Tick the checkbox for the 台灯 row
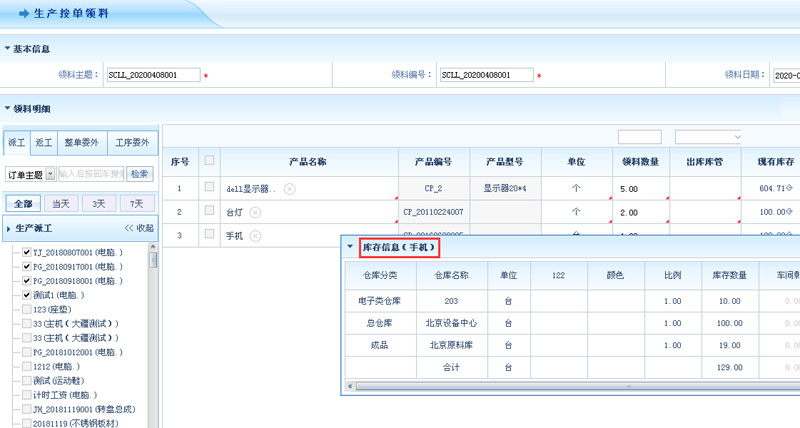The height and width of the screenshot is (428, 800). click(x=209, y=211)
